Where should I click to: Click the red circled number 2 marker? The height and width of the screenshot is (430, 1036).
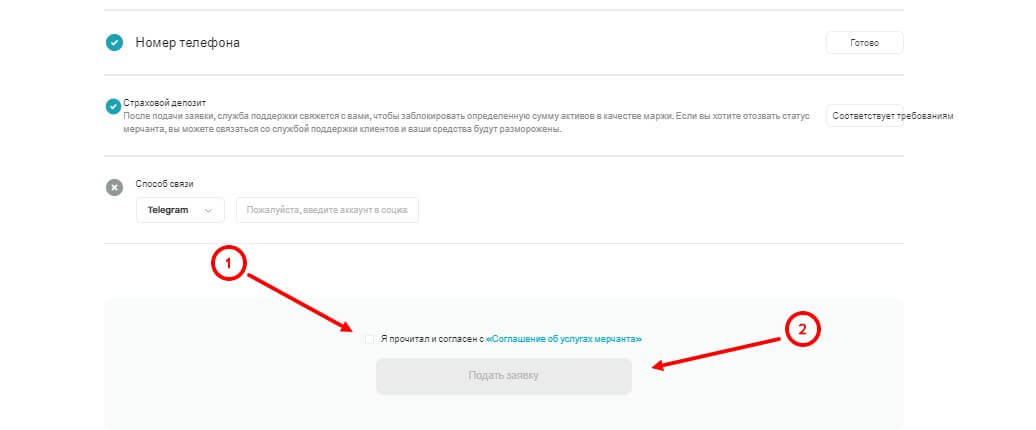coord(801,329)
